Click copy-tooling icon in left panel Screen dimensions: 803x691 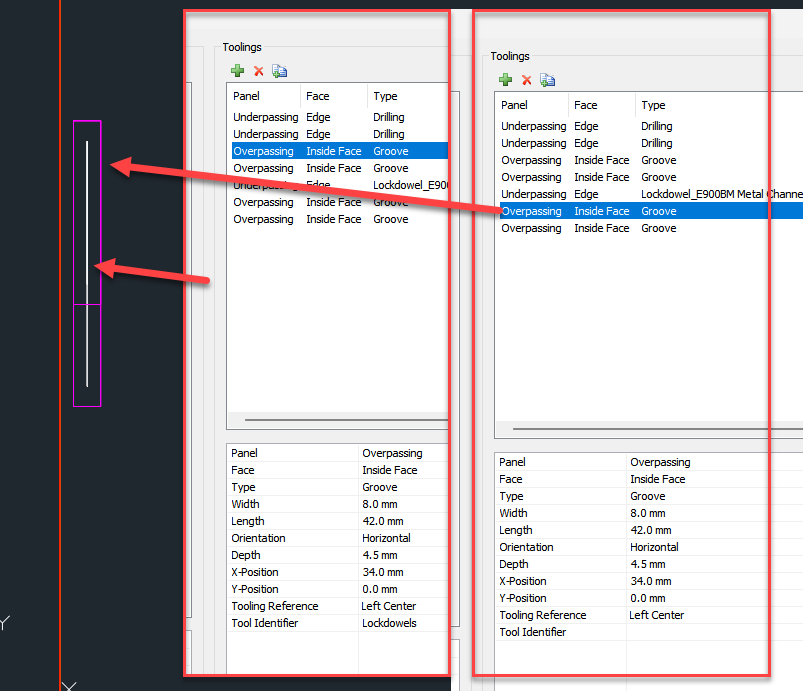point(279,71)
